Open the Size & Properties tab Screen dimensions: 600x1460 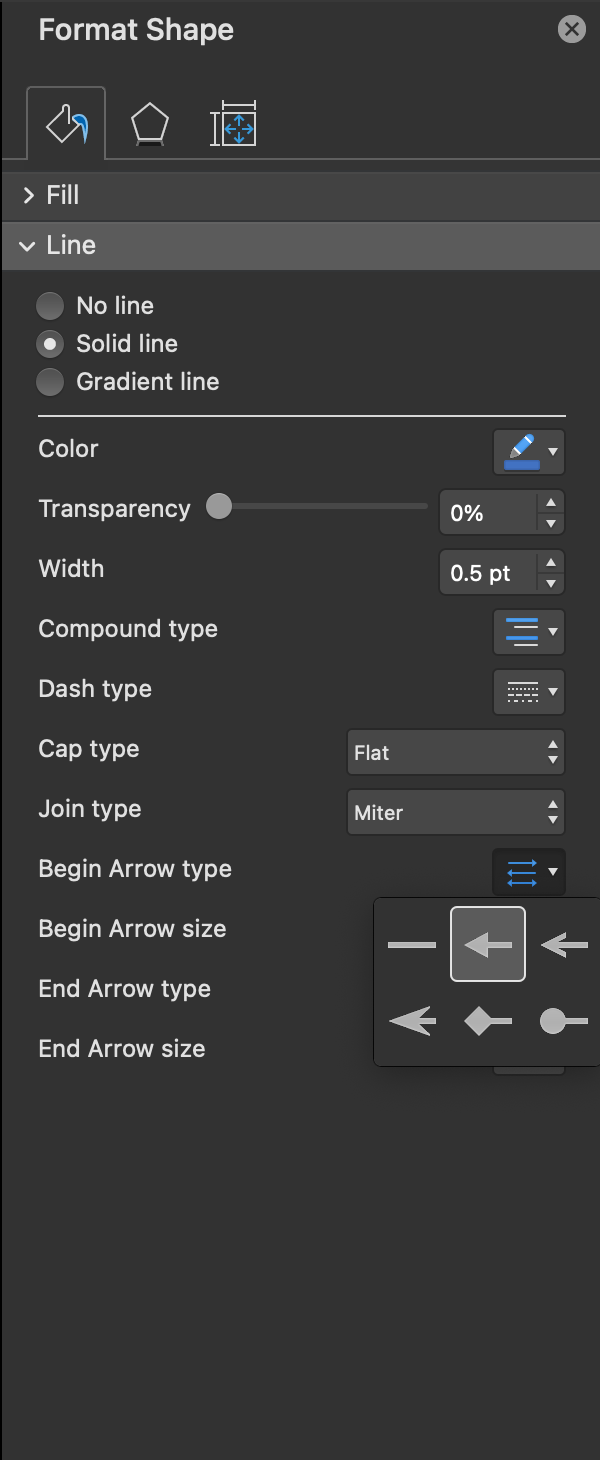pos(233,126)
